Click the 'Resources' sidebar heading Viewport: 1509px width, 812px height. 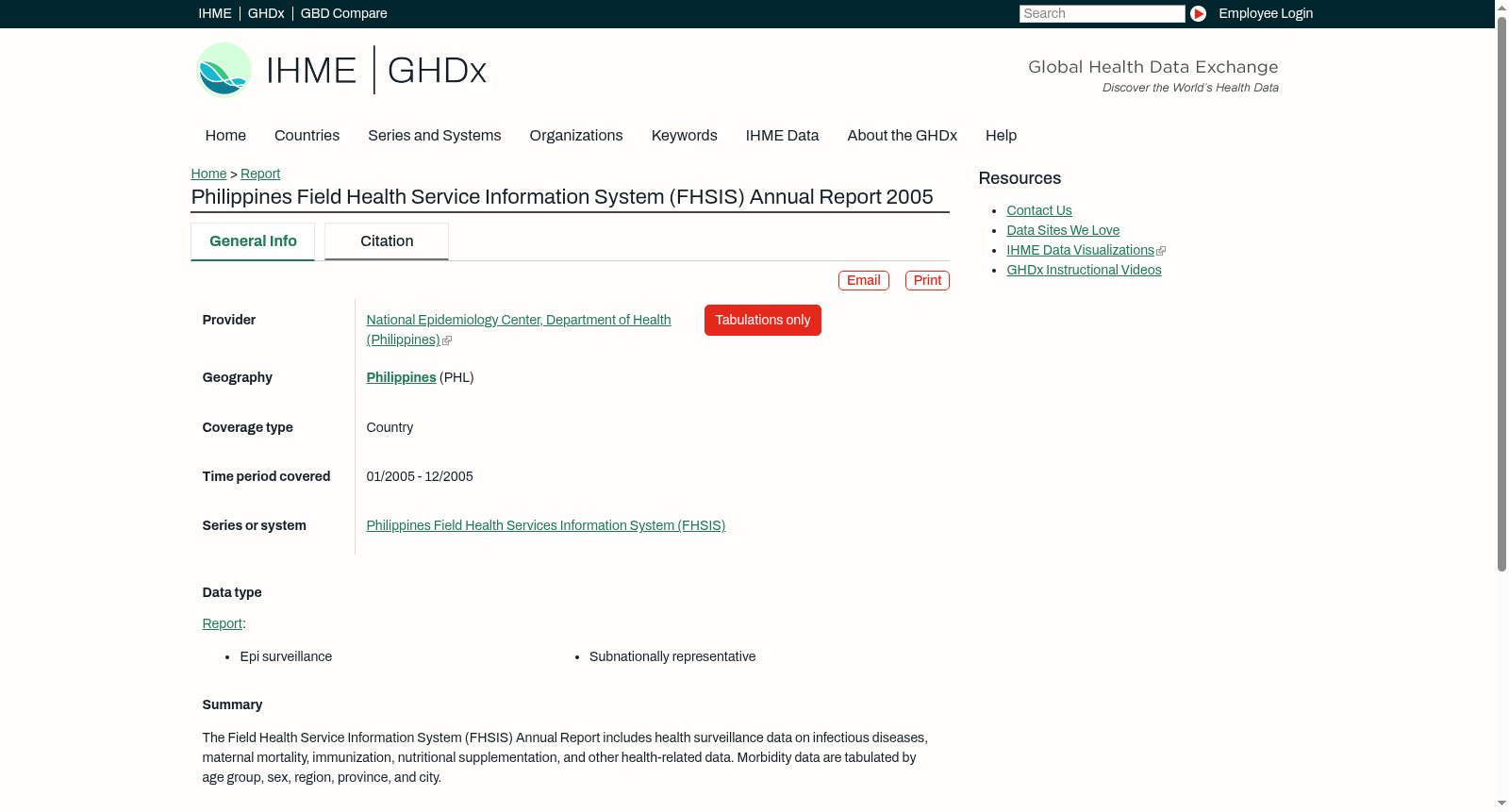click(x=1020, y=178)
